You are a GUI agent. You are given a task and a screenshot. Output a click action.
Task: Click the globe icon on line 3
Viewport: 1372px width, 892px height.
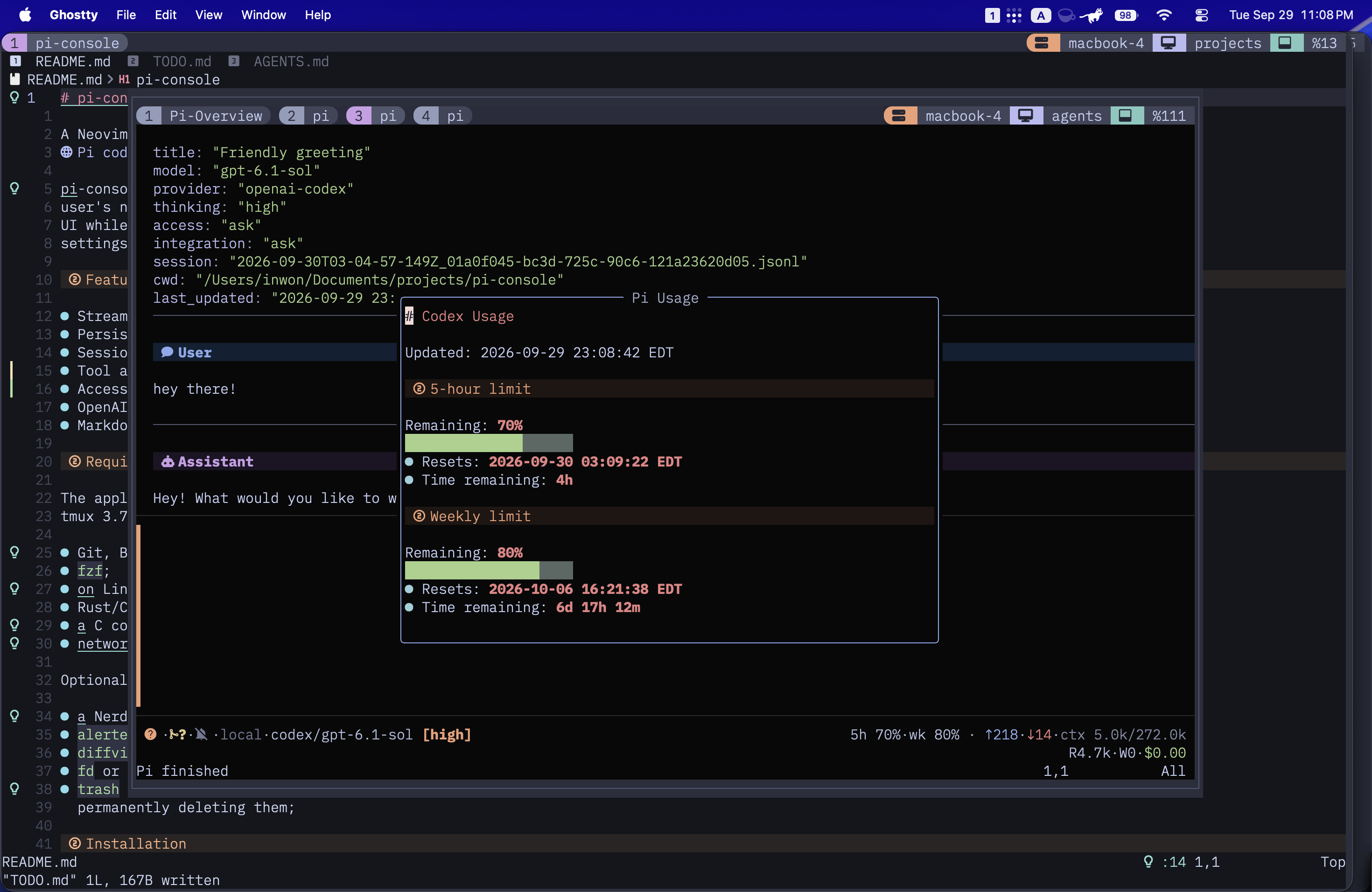pos(67,152)
